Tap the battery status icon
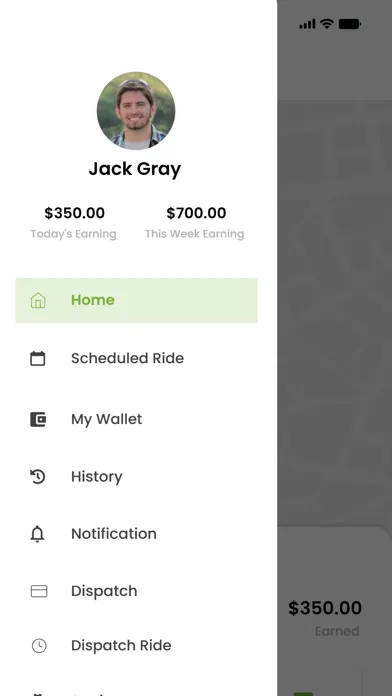 tap(350, 24)
